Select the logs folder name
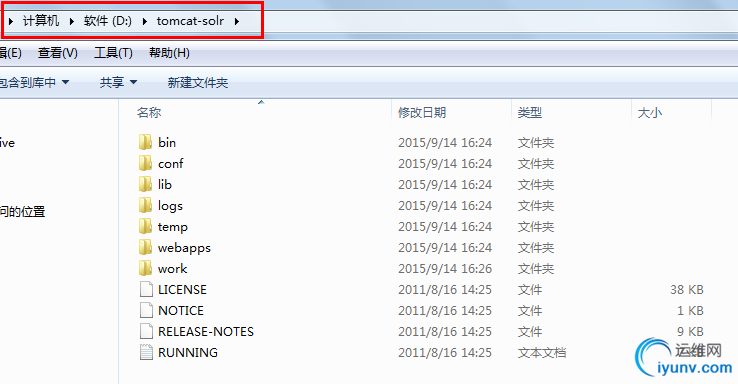This screenshot has width=738, height=384. coord(170,206)
